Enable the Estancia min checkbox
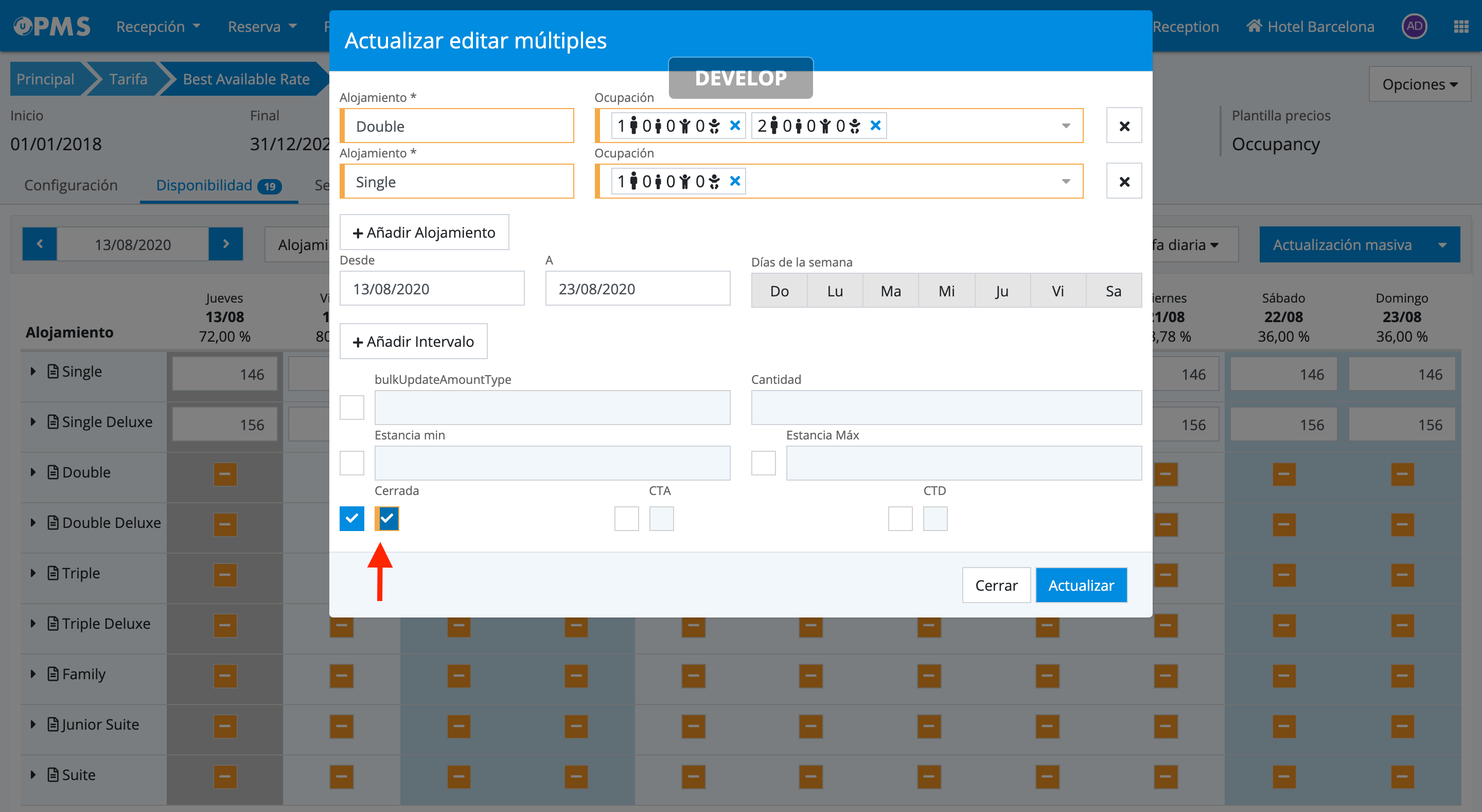This screenshot has width=1482, height=812. pyautogui.click(x=351, y=463)
